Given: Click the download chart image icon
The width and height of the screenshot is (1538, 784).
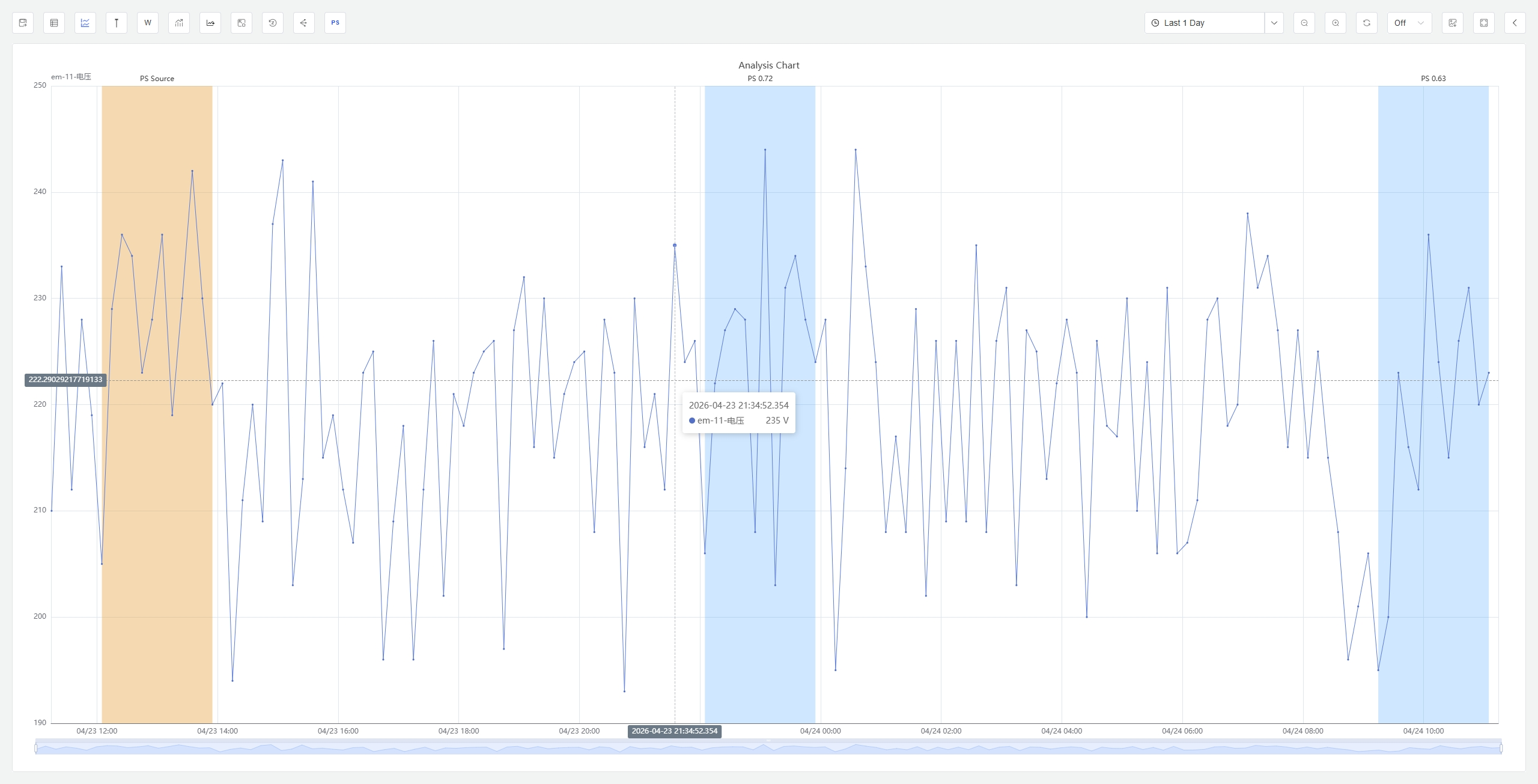Looking at the screenshot, I should pos(1453,23).
